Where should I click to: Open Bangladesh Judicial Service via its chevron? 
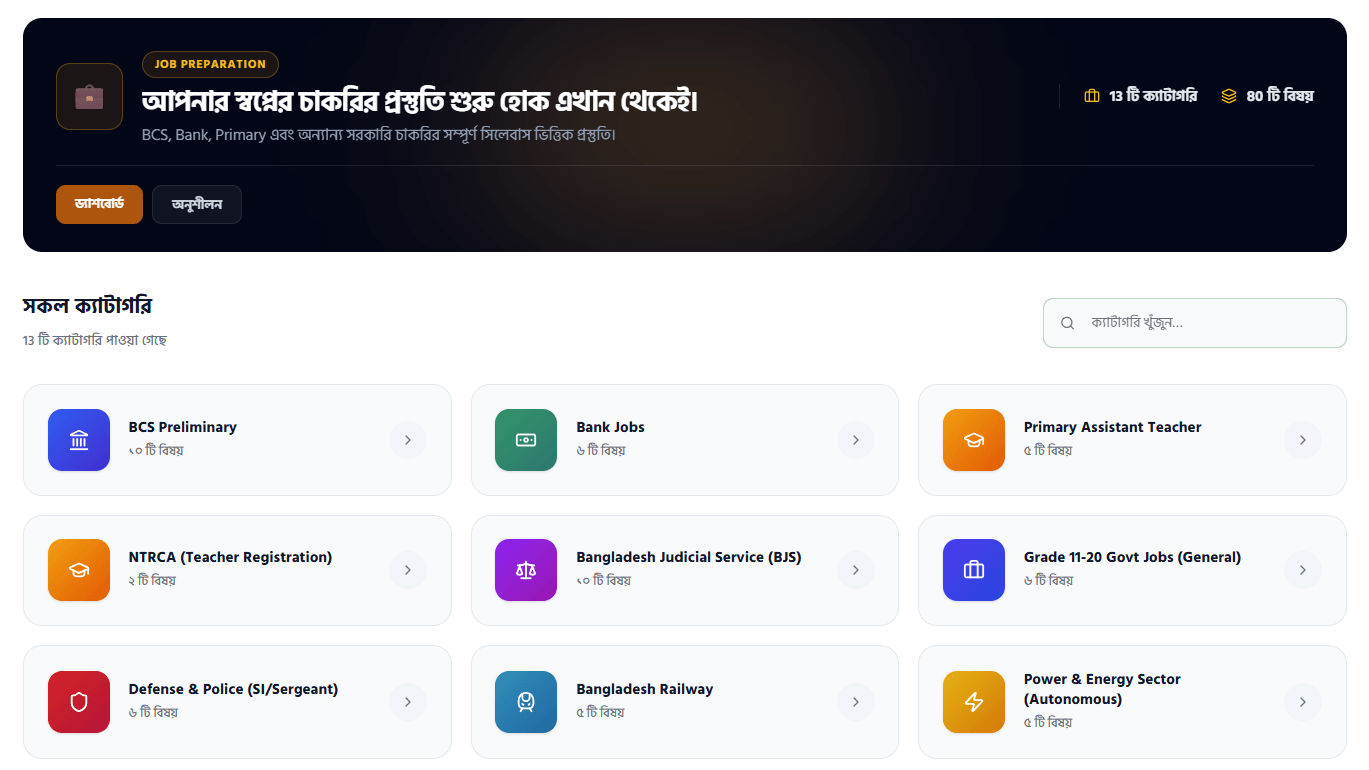point(856,570)
